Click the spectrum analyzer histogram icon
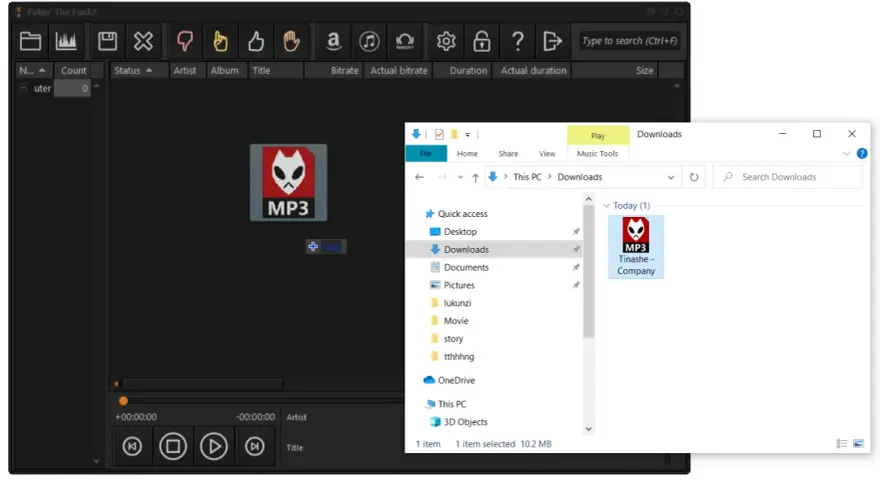880x480 pixels. pos(66,41)
